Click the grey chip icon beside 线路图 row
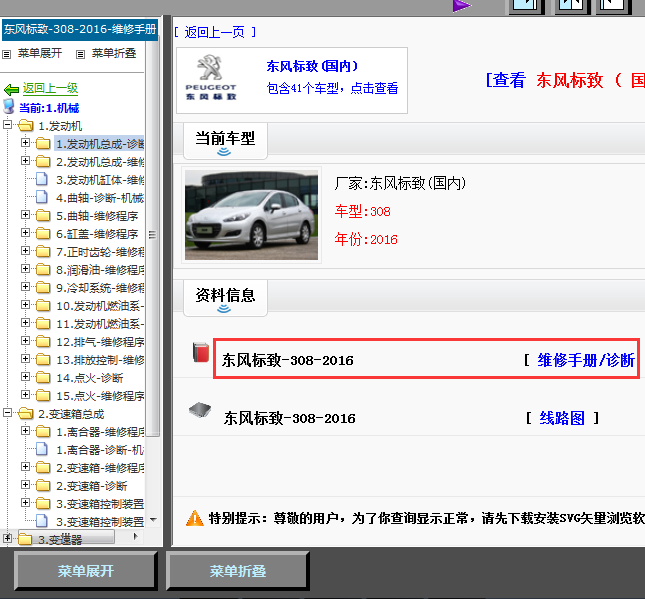Viewport: 645px width, 599px height. (200, 410)
